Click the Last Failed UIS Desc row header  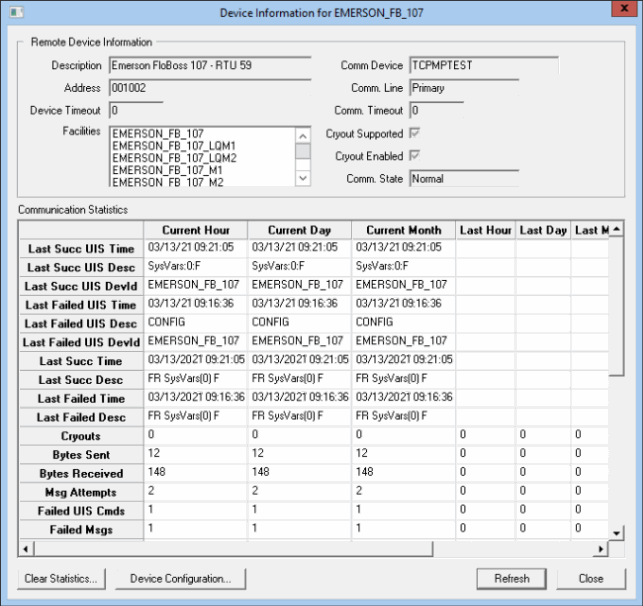[81, 324]
